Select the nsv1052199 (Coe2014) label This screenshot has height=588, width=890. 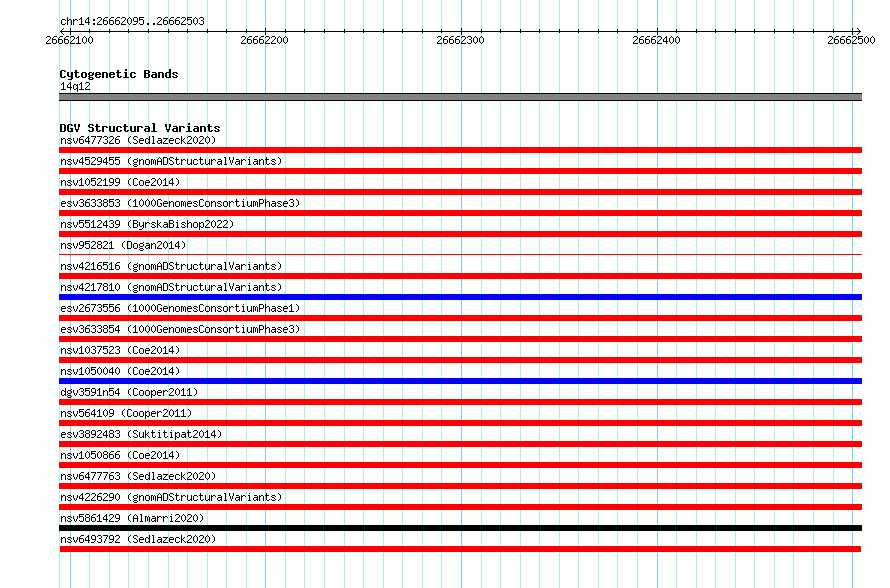pos(120,182)
